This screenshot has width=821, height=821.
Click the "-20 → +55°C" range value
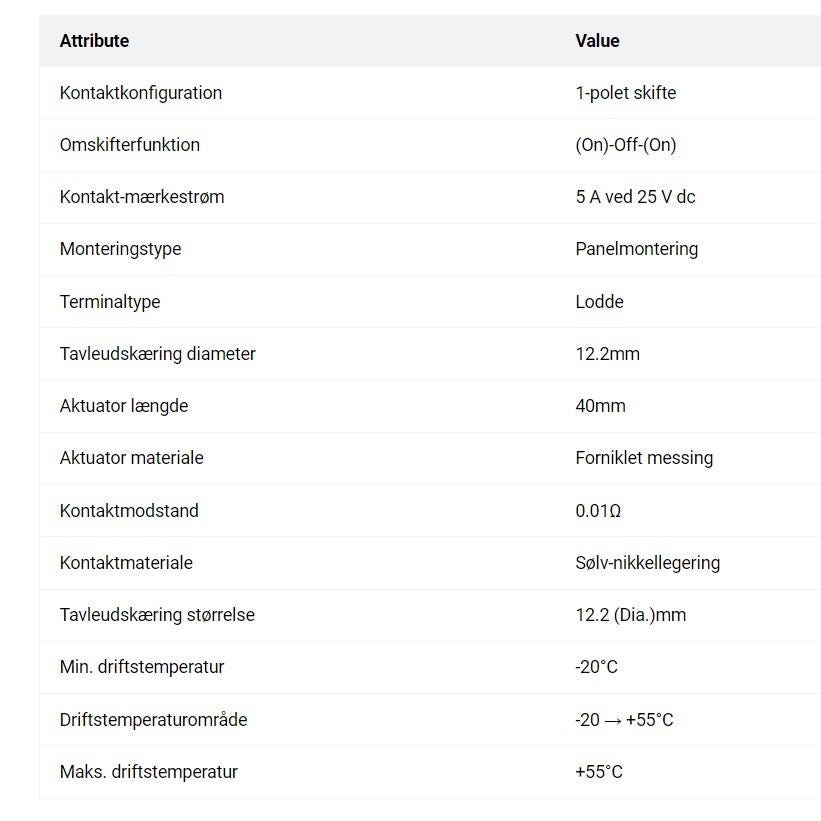(x=624, y=720)
